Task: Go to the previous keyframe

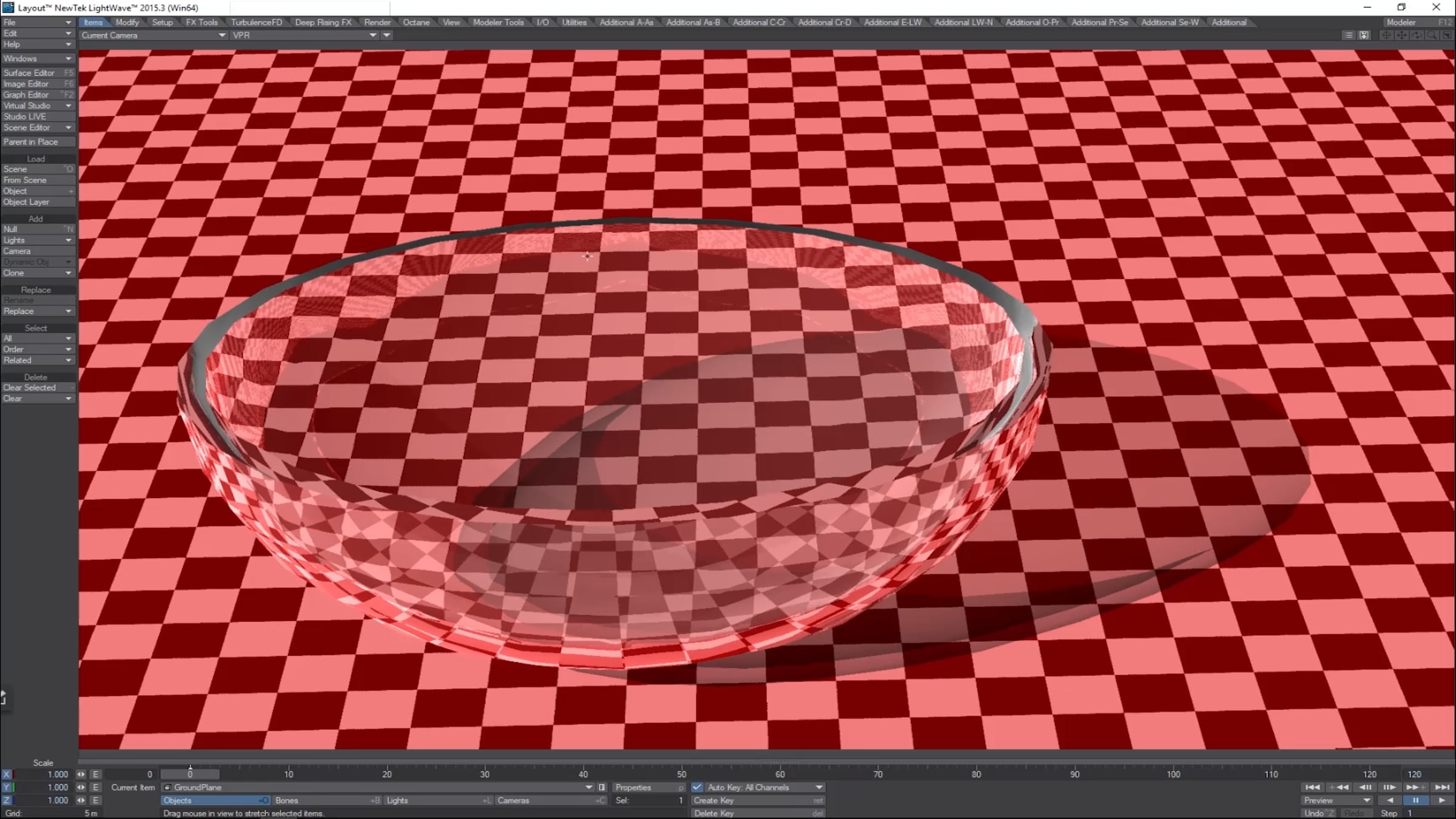Action: click(x=1339, y=787)
